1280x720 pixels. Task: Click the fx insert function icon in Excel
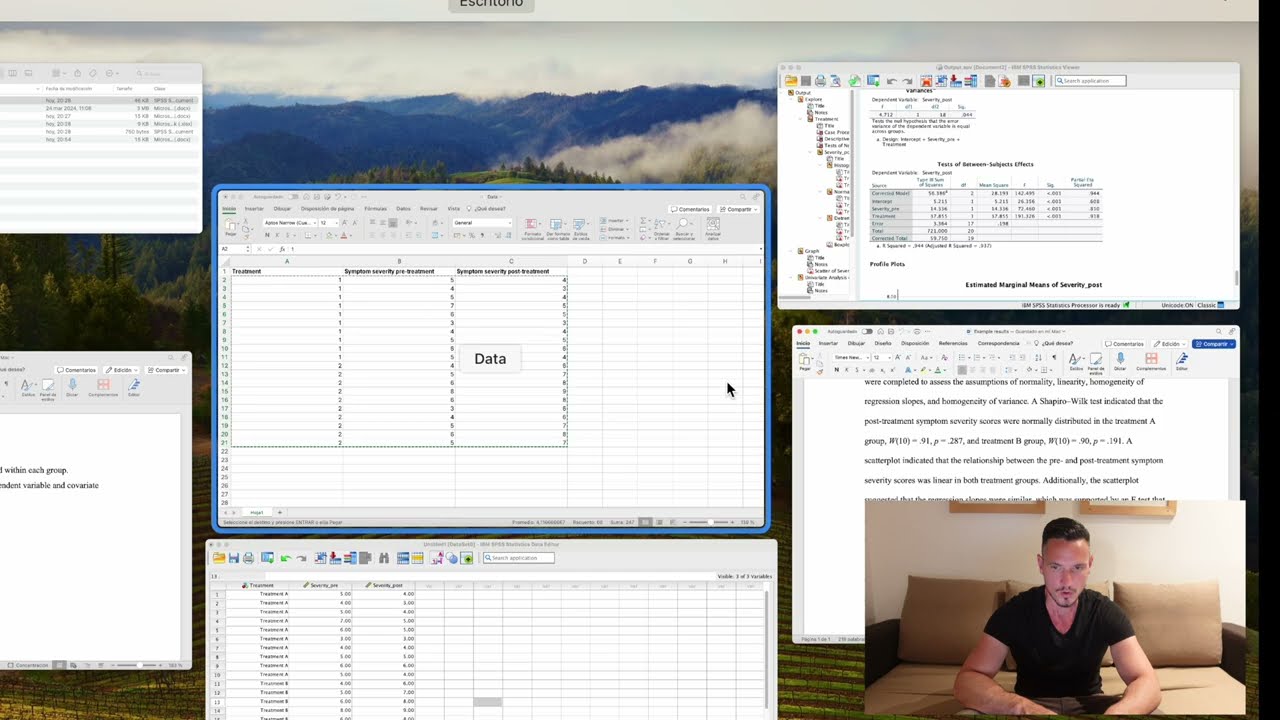[282, 249]
